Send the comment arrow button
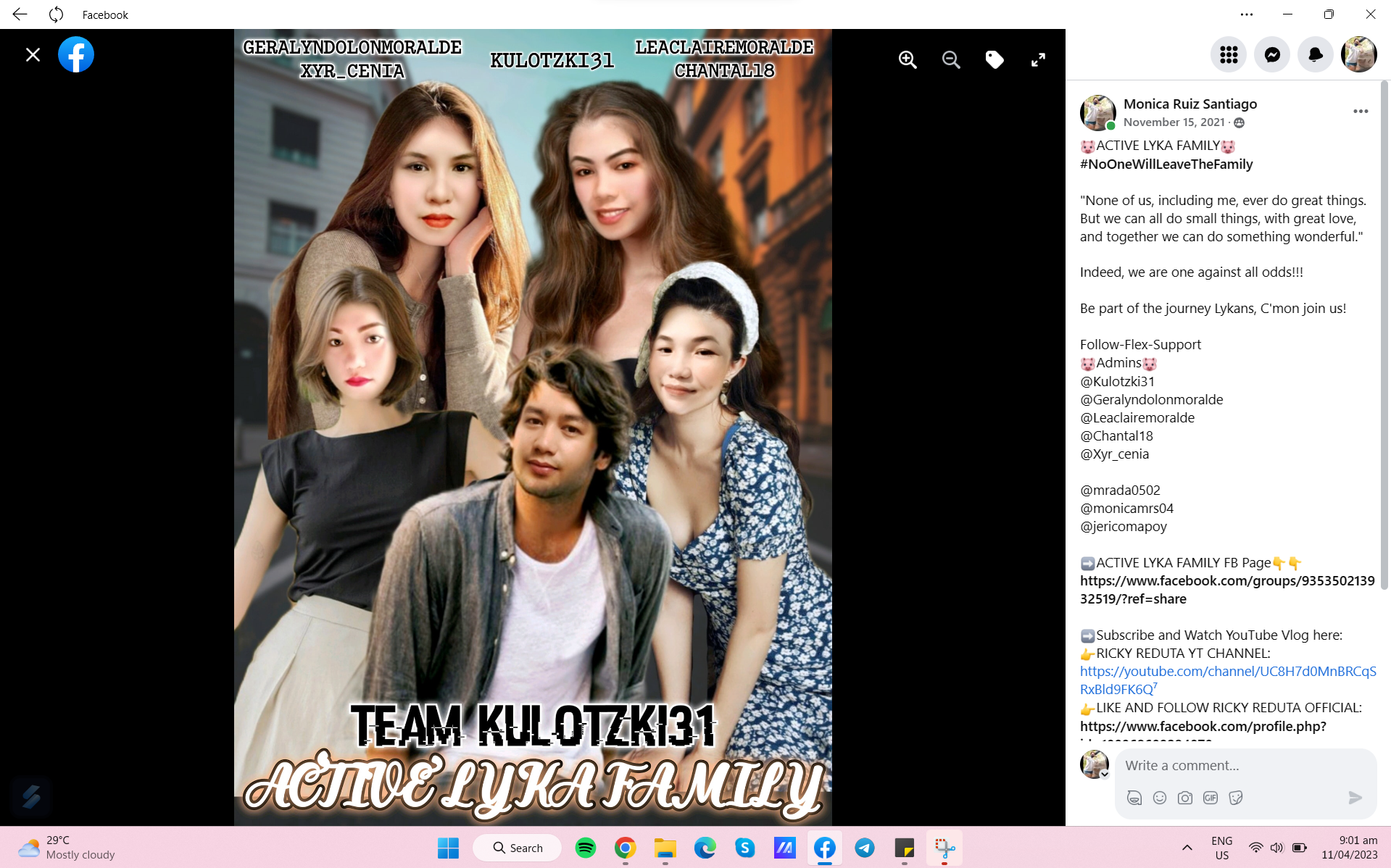1391x868 pixels. (x=1355, y=798)
